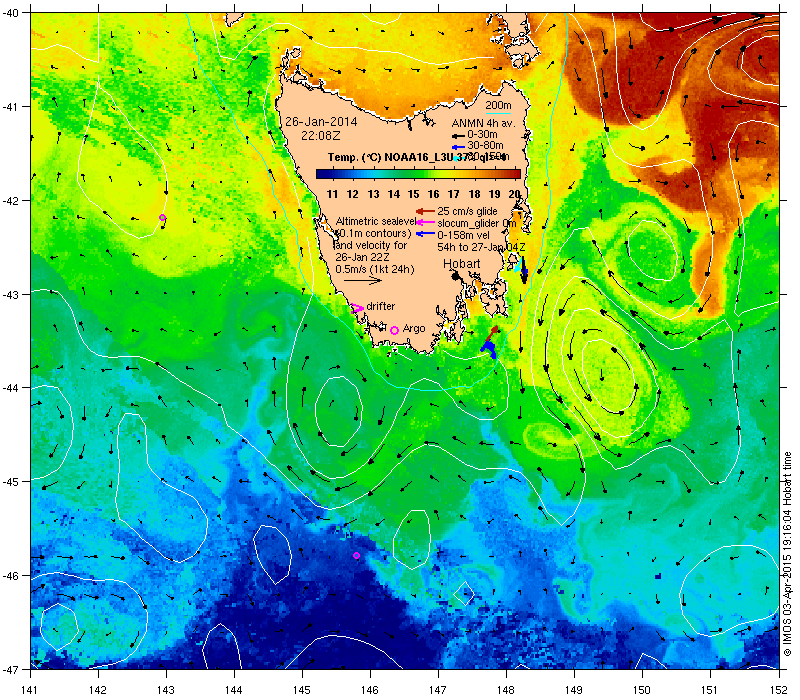Screen dimensions: 800x700
Task: Click the blue mooring velocity arrow east of Hobart
Action: click(523, 270)
